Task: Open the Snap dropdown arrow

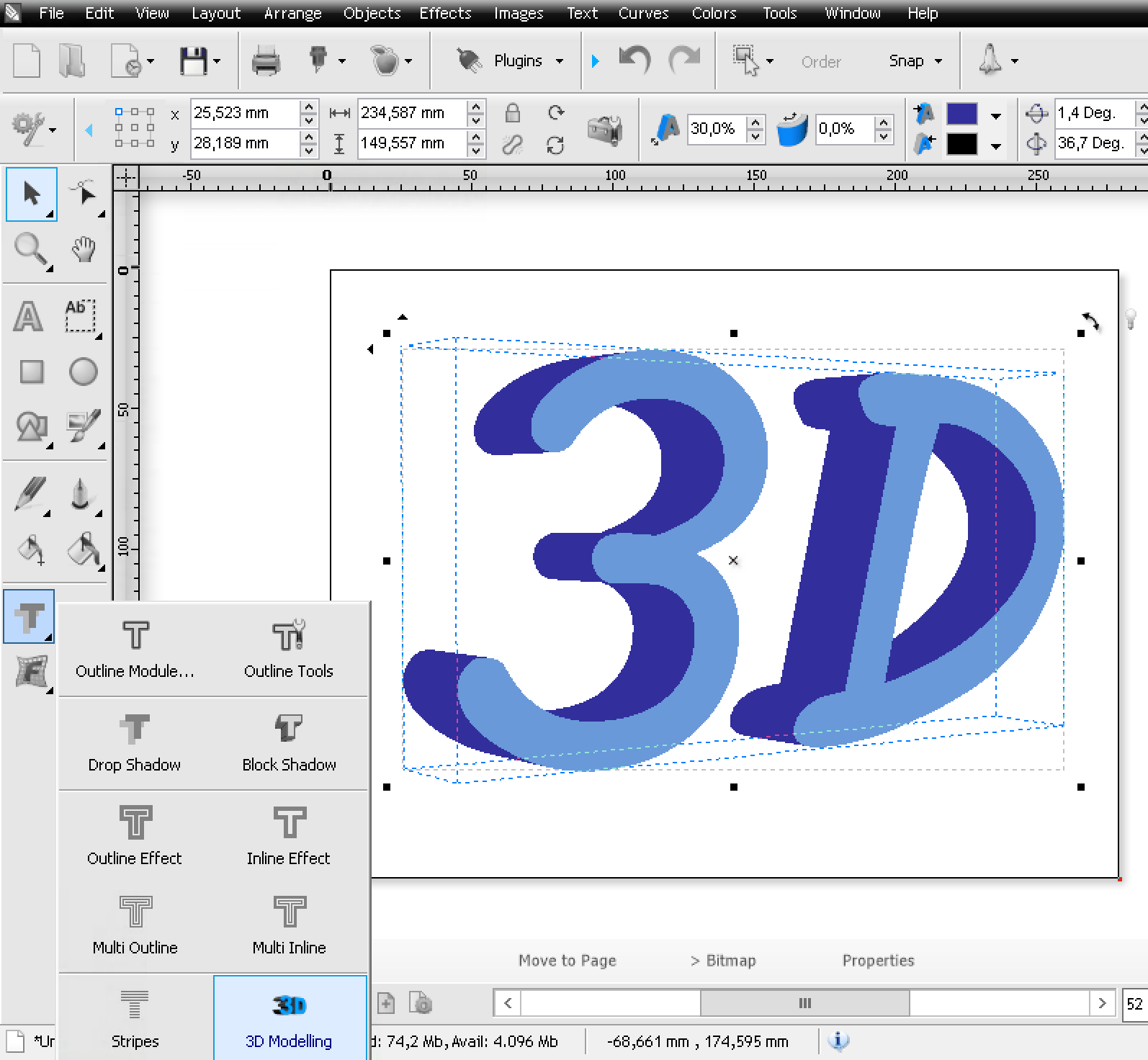Action: point(938,61)
